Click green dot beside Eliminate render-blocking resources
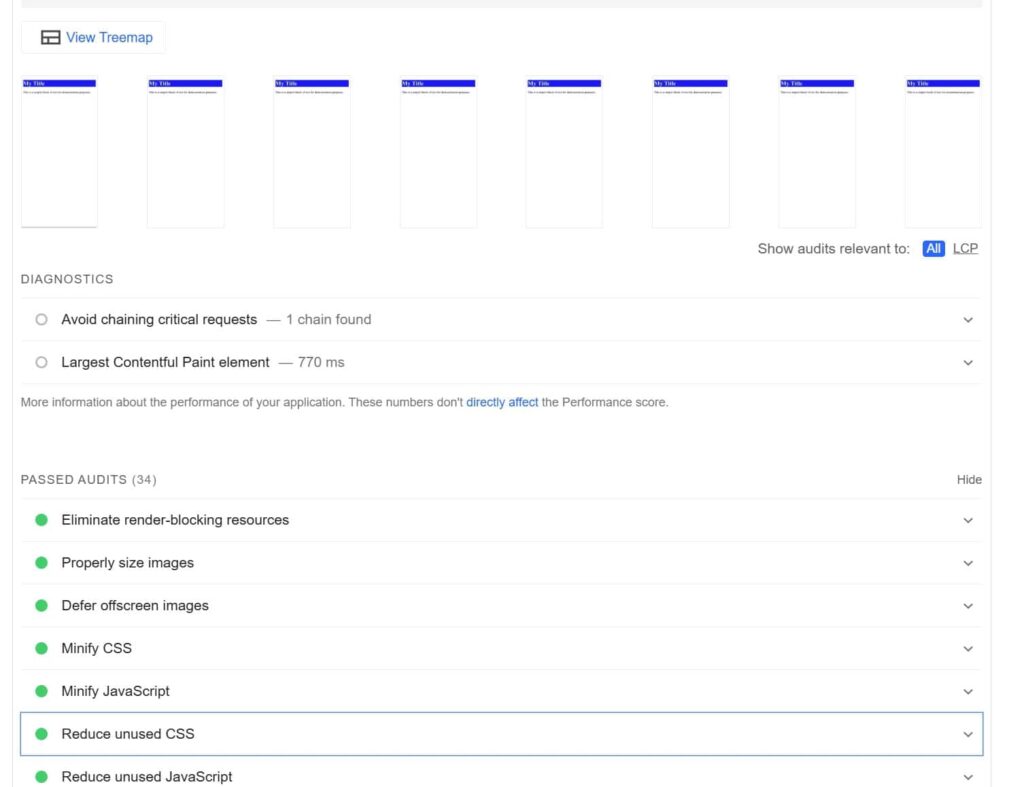The image size is (1024, 787). coord(41,520)
